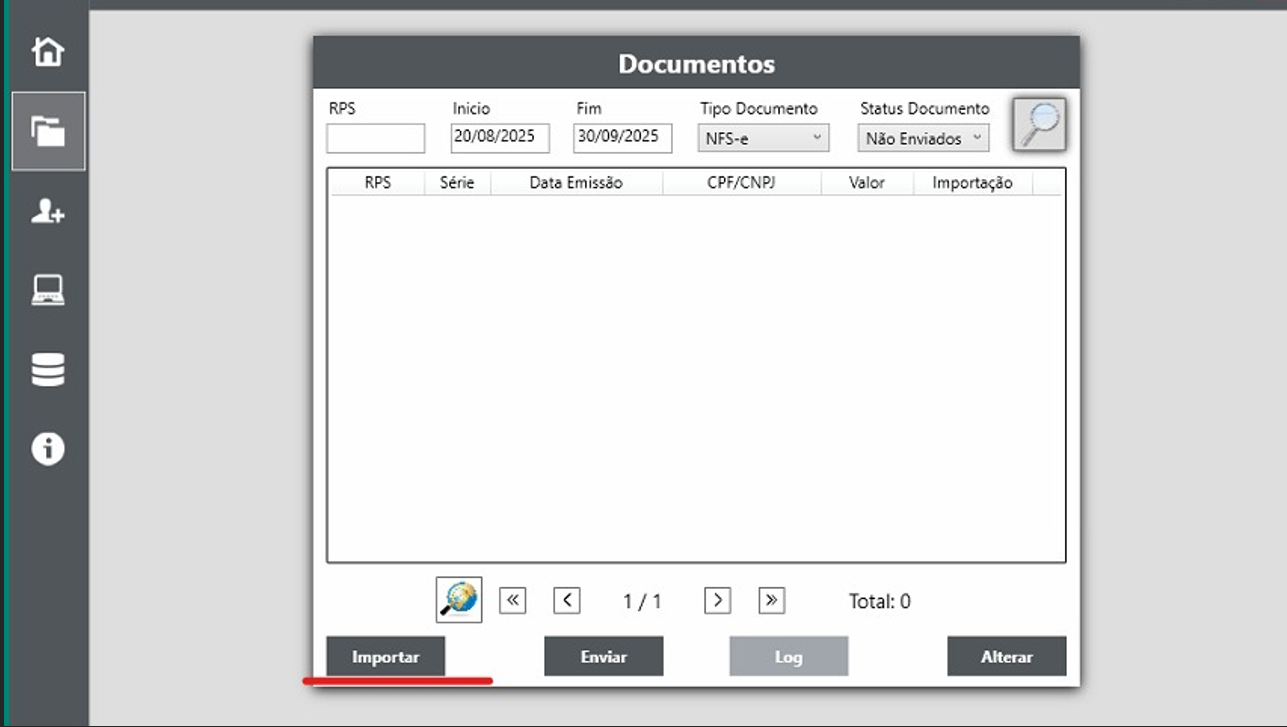
Task: Click the information sidebar icon
Action: click(48, 449)
